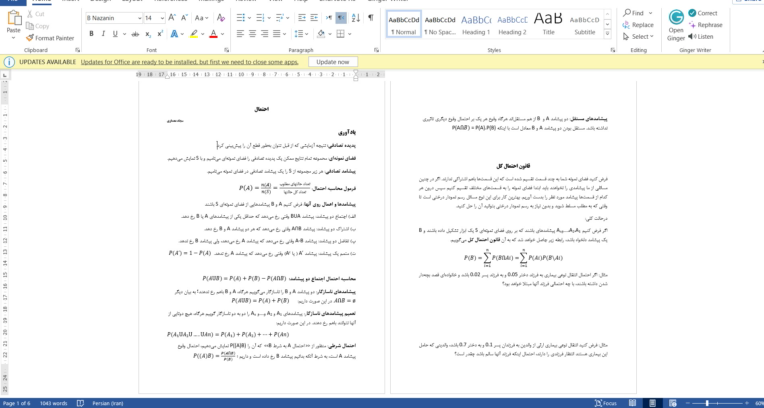Apply superscript formatting
764x408 pixels.
coord(160,34)
